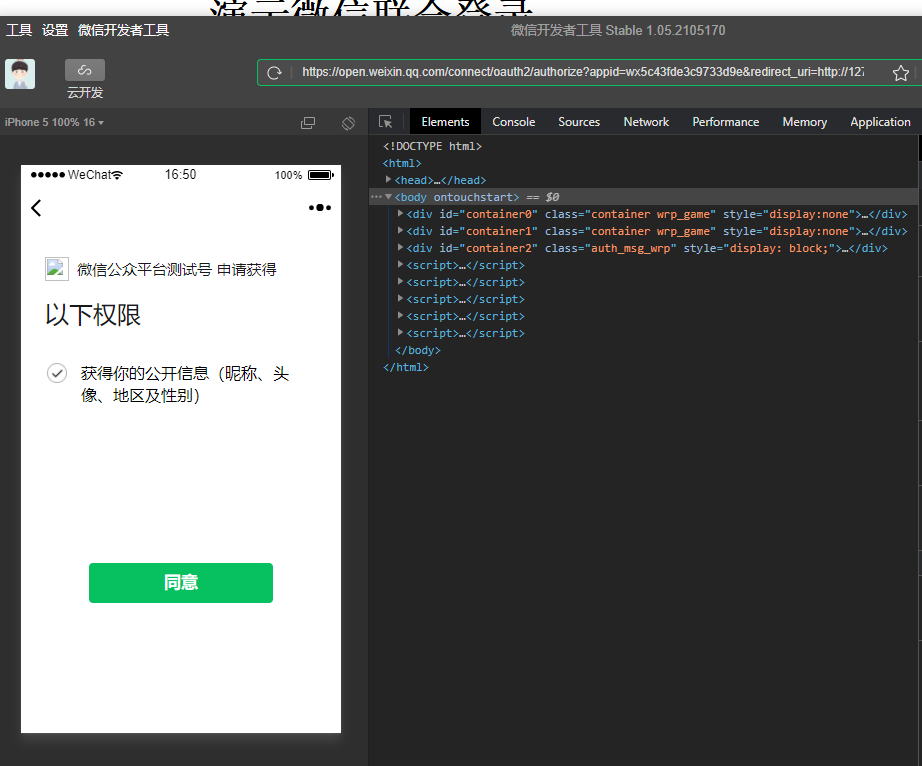Toggle the public info permission checkmark
This screenshot has width=922, height=766.
click(x=57, y=373)
